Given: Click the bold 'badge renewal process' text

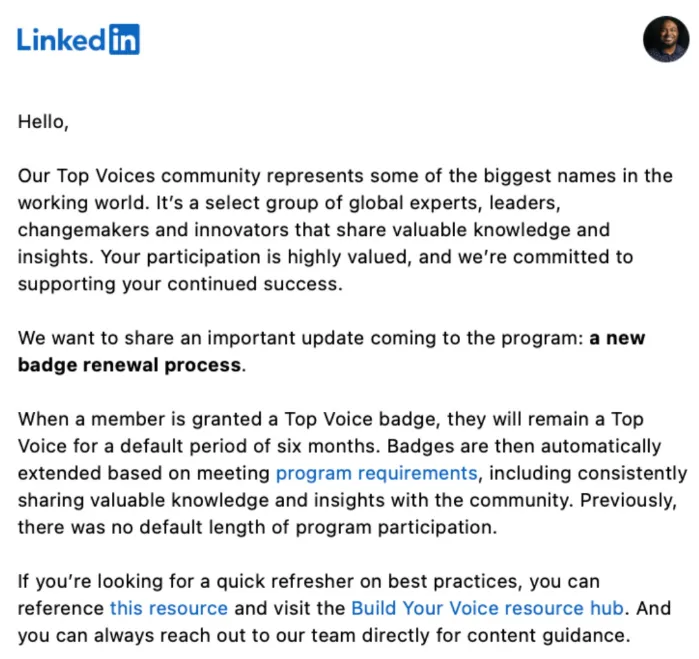Looking at the screenshot, I should 129,364.
